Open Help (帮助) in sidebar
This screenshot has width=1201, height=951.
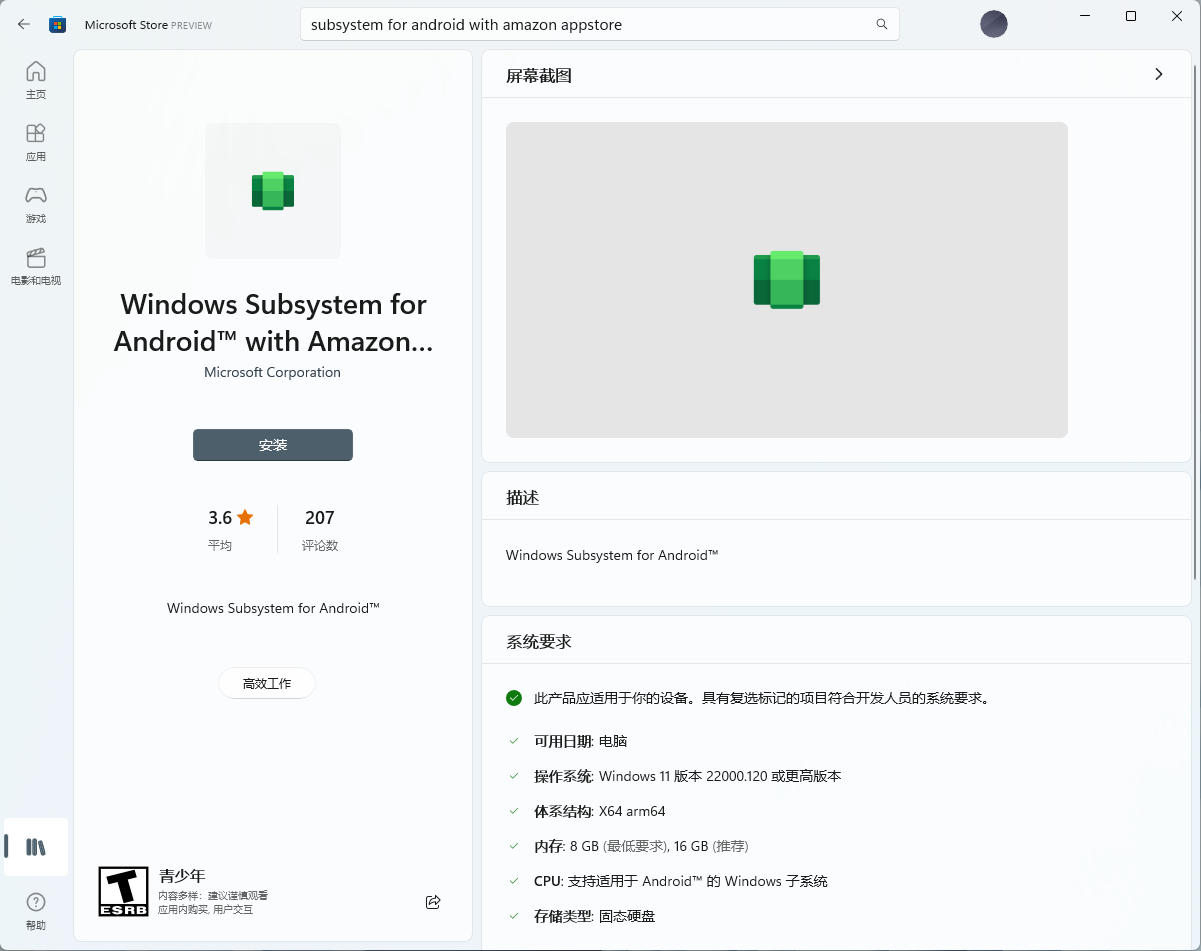36,910
